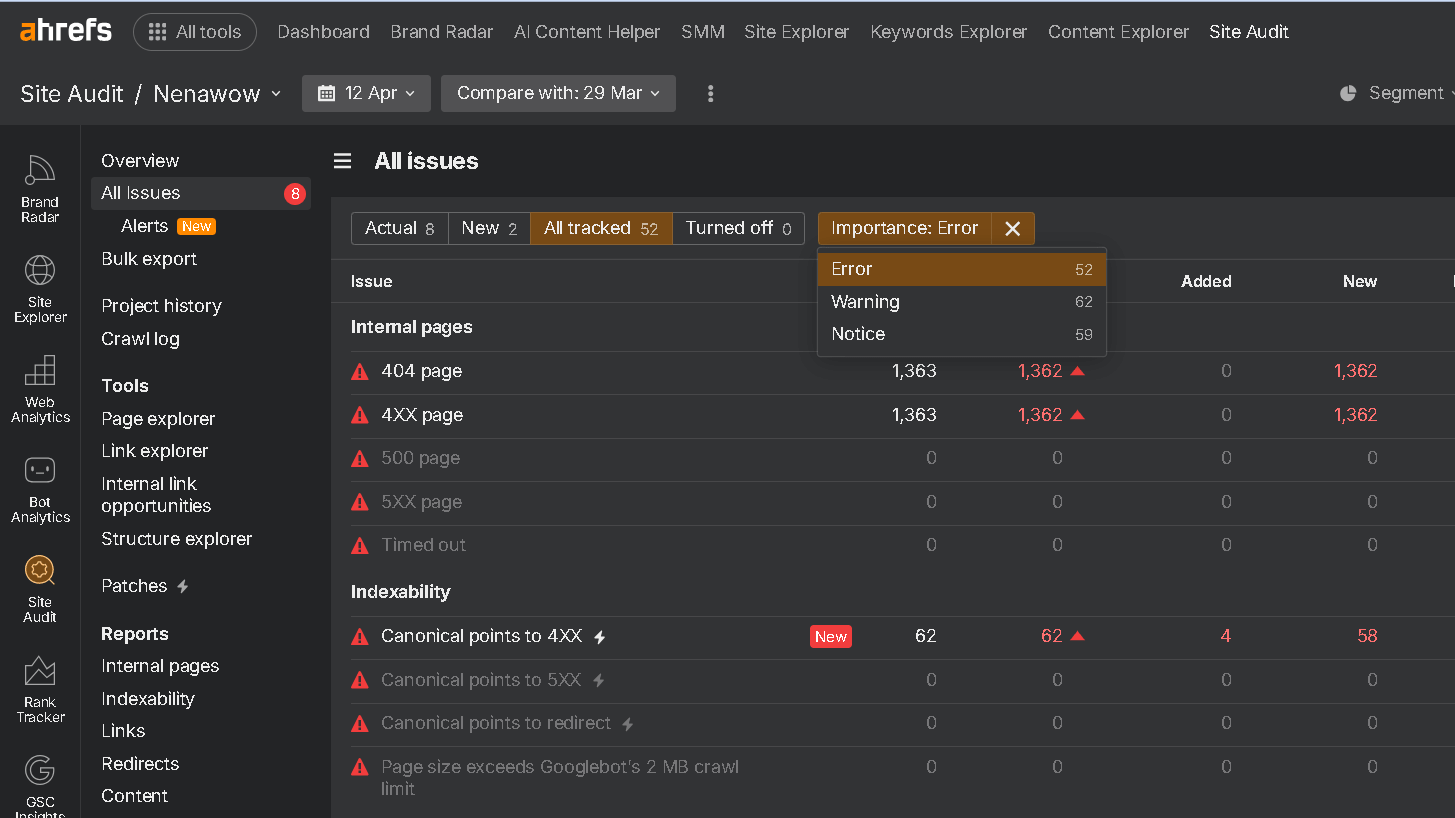
Task: Open the Canonical points to 4XX issue
Action: click(x=481, y=636)
